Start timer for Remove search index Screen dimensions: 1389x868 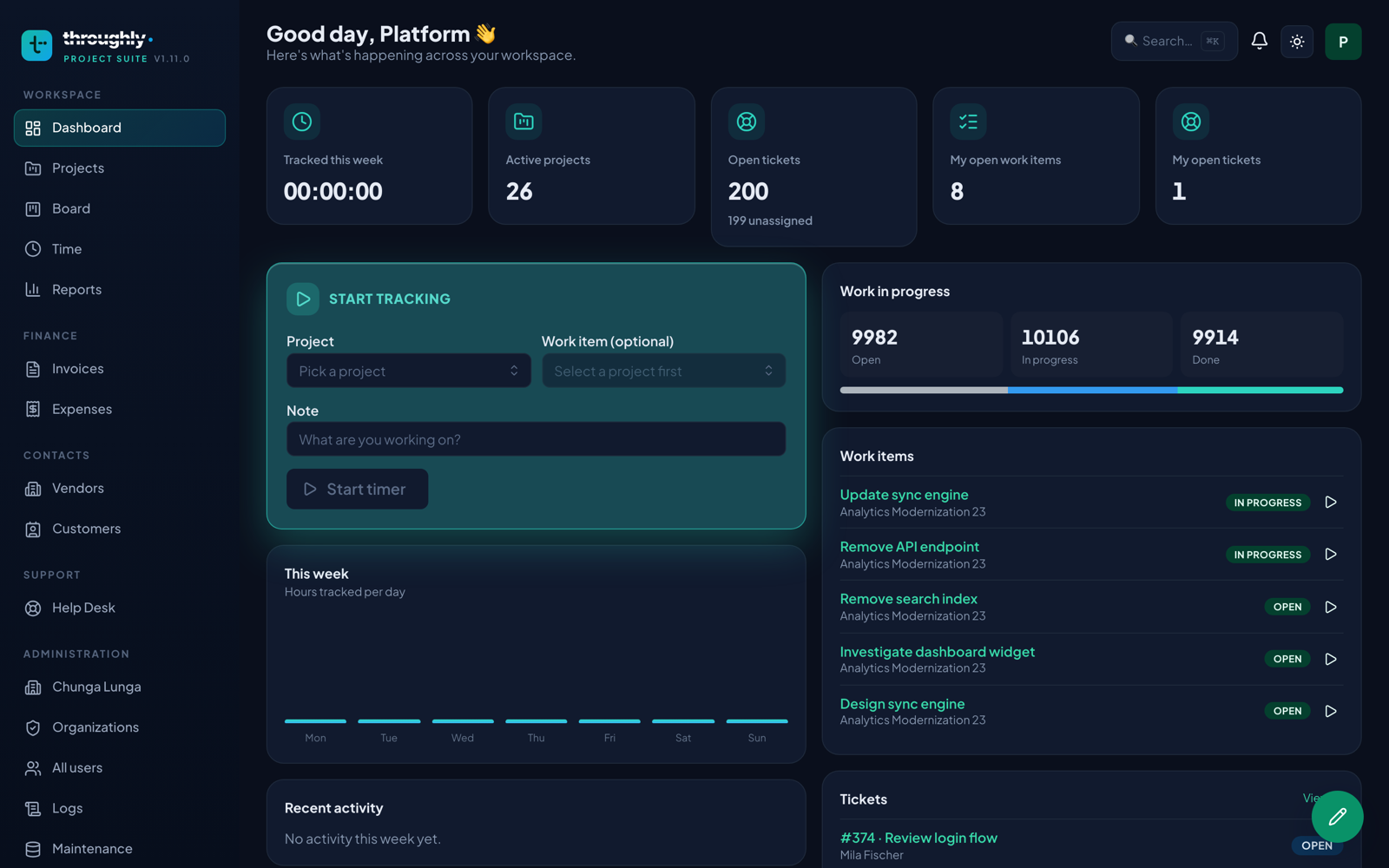[1330, 607]
